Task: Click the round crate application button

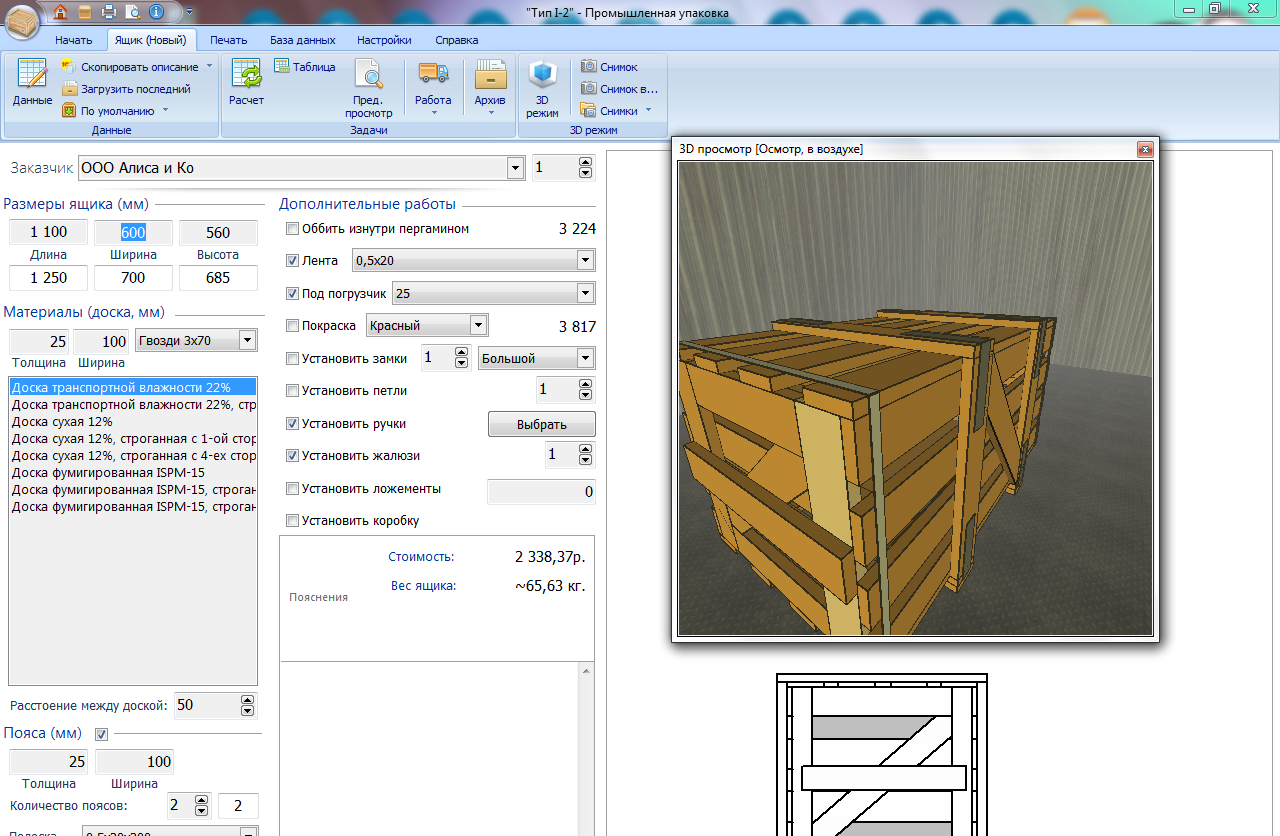Action: point(24,20)
